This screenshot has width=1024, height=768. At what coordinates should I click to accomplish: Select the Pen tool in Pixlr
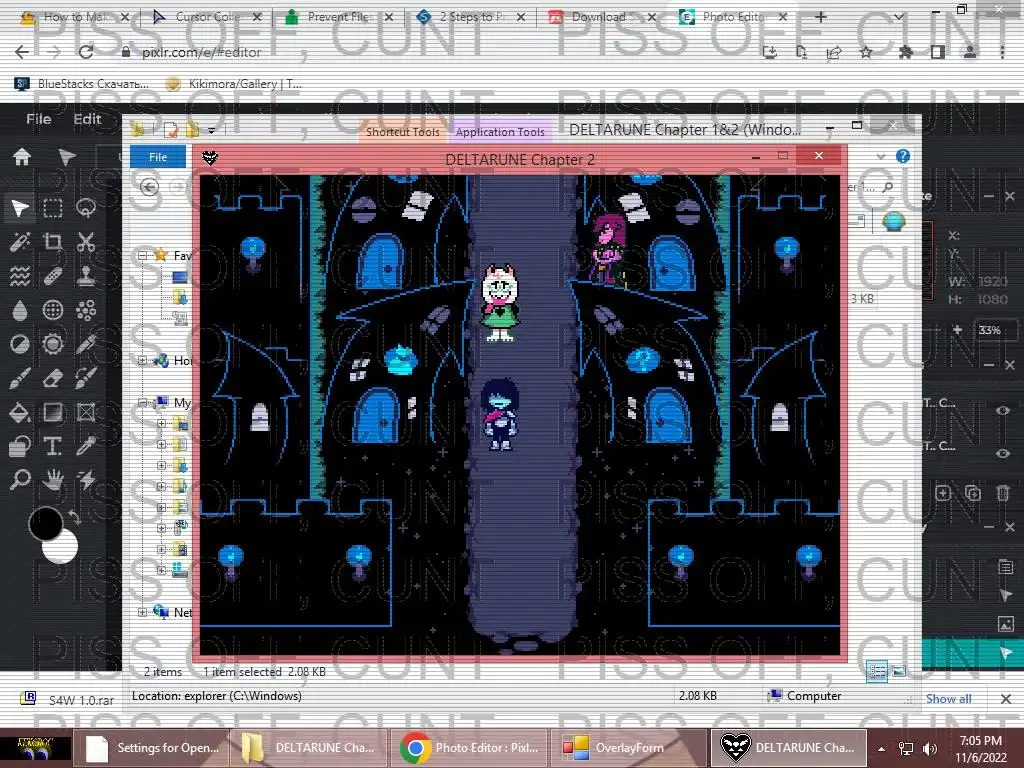pyautogui.click(x=86, y=344)
